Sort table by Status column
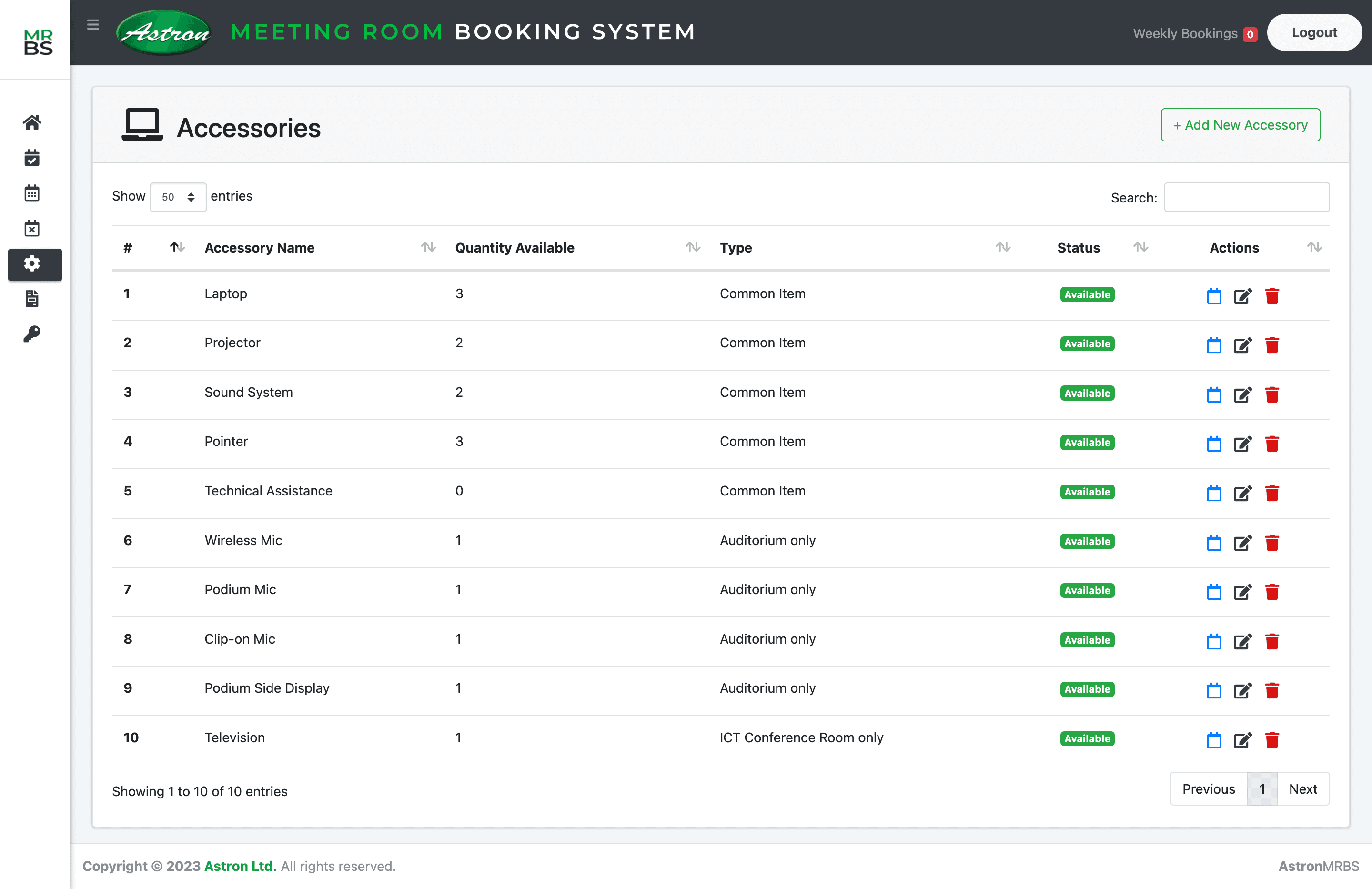1372x889 pixels. (x=1079, y=248)
